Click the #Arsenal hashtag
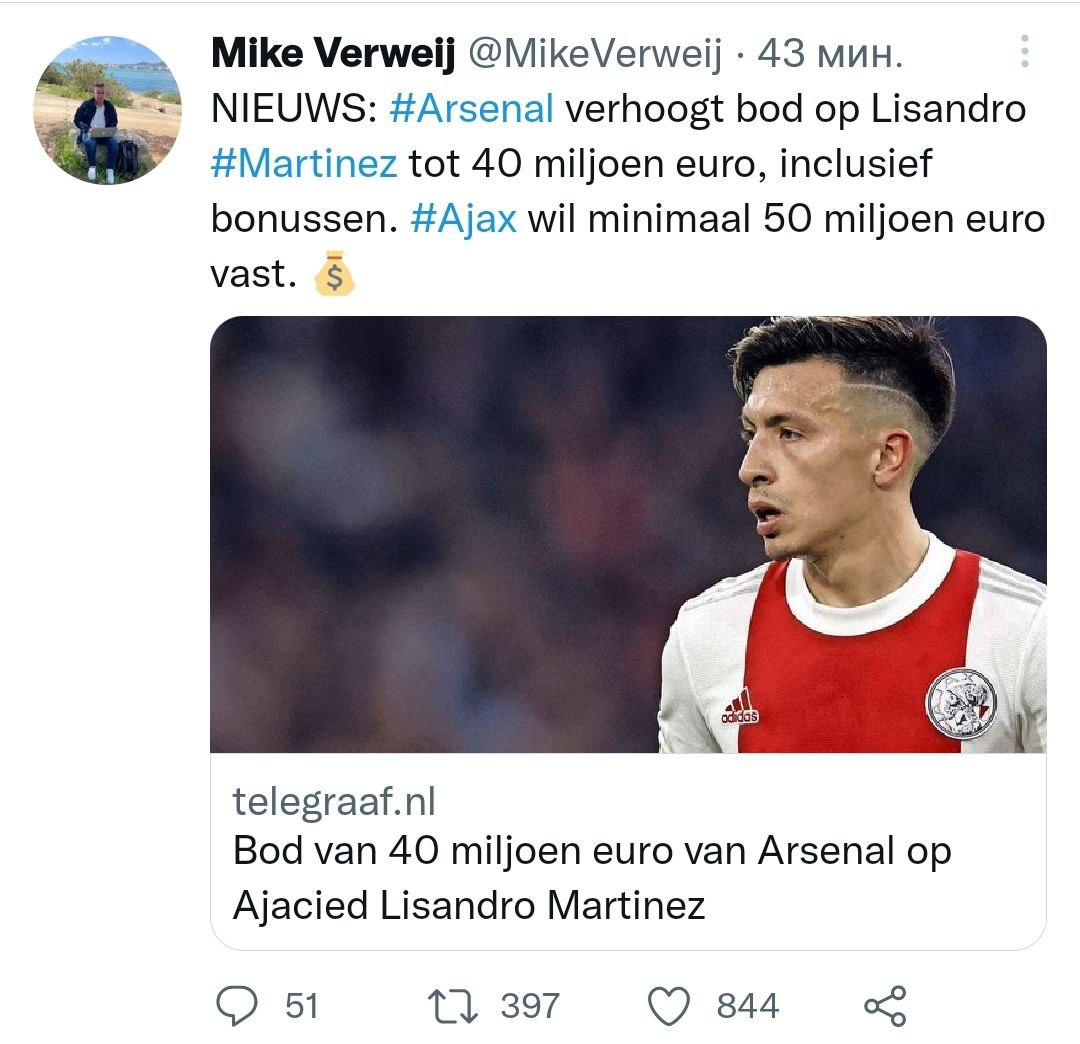This screenshot has width=1080, height=1044. pyautogui.click(x=470, y=109)
